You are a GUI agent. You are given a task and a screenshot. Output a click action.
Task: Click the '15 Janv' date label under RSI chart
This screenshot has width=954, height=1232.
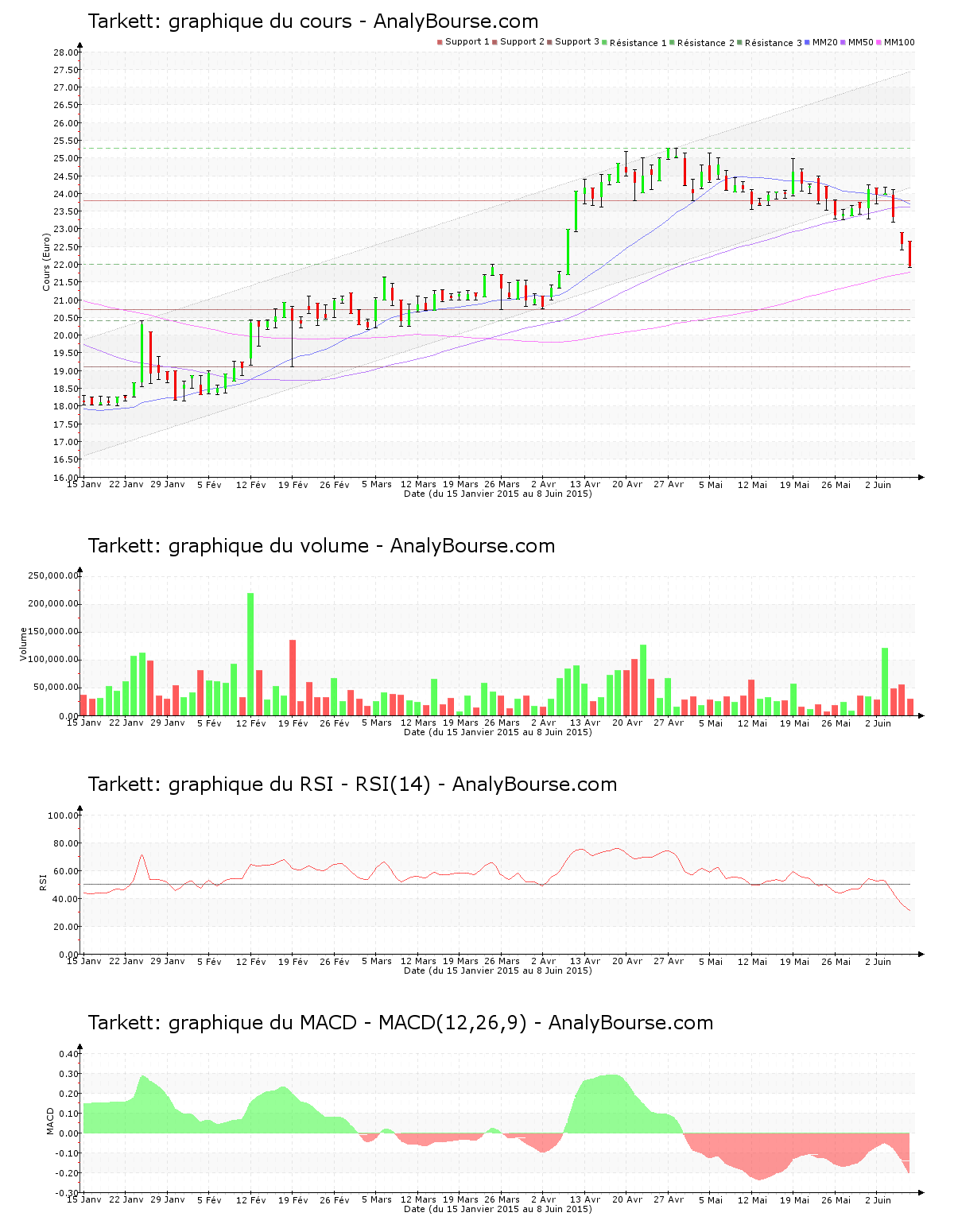83,962
